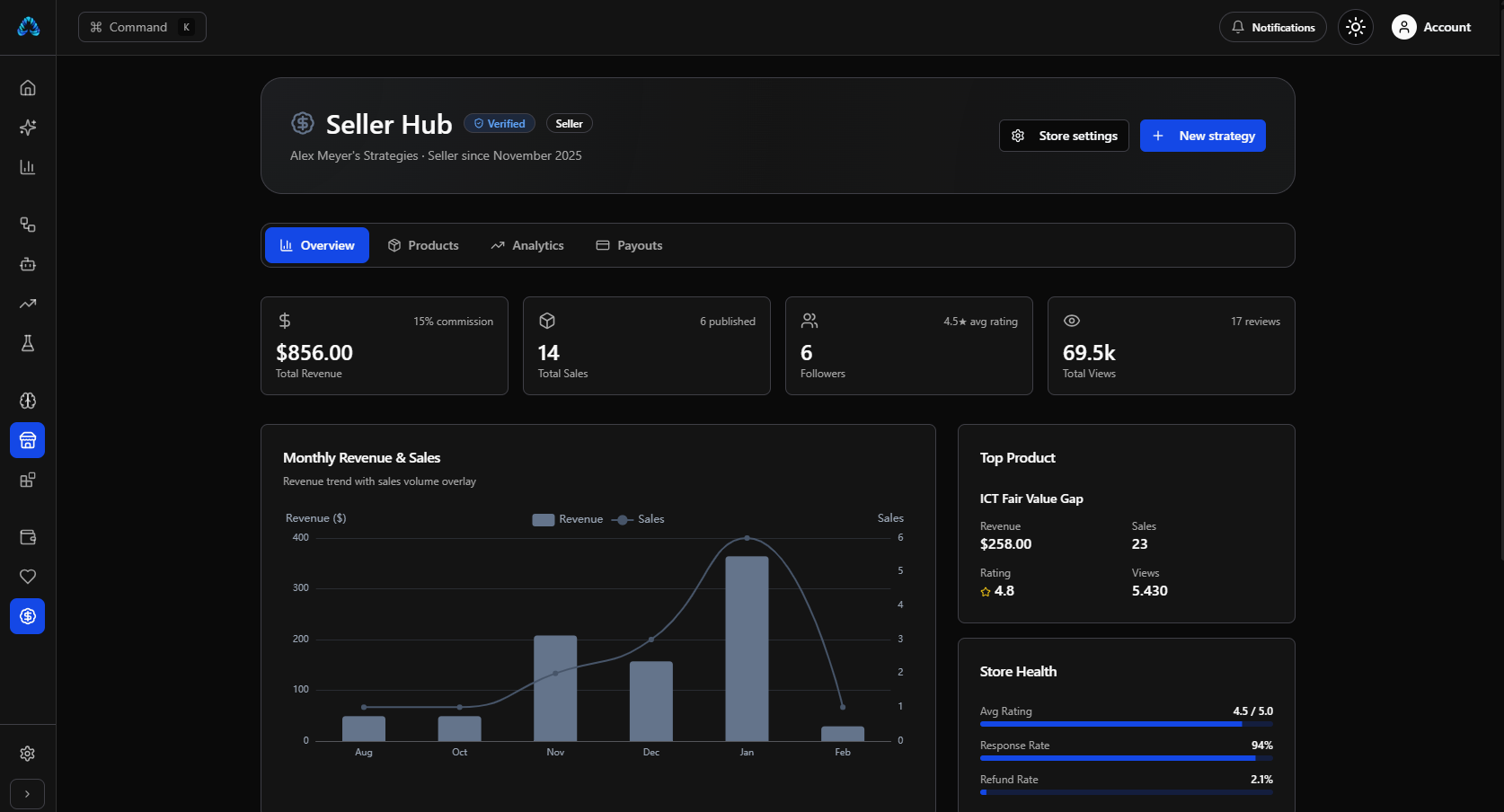Image resolution: width=1504 pixels, height=812 pixels.
Task: Click the gear icon in Store settings
Action: (1018, 136)
